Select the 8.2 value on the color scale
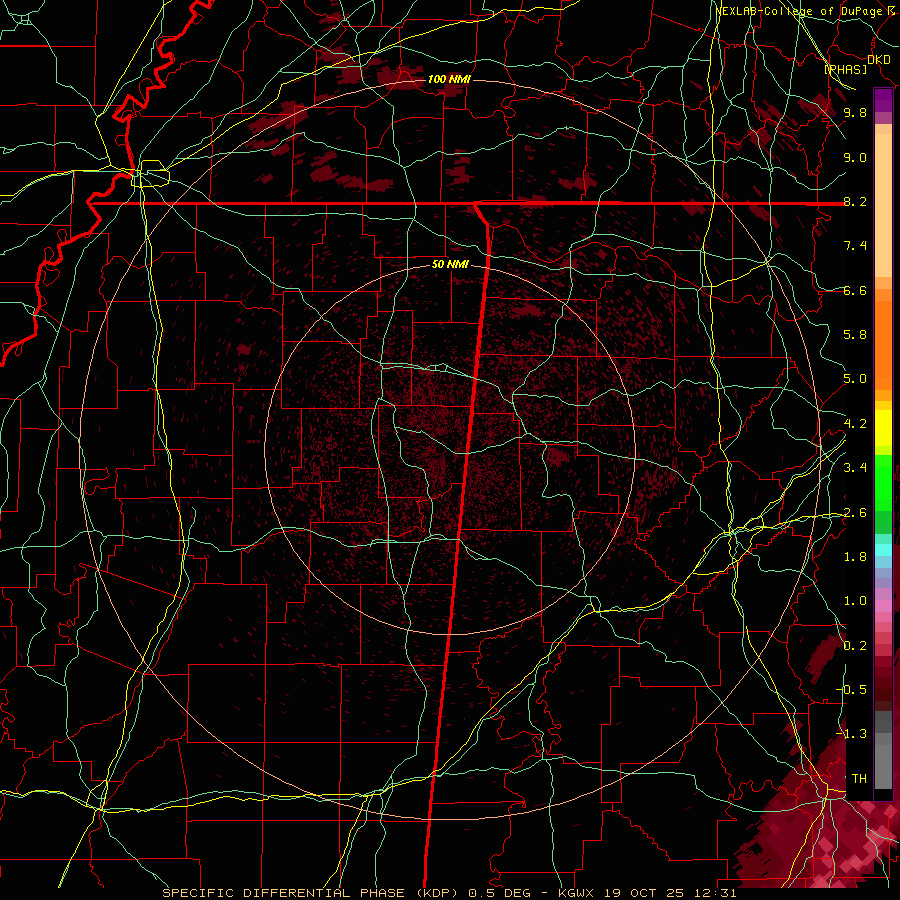This screenshot has height=900, width=900. (855, 201)
